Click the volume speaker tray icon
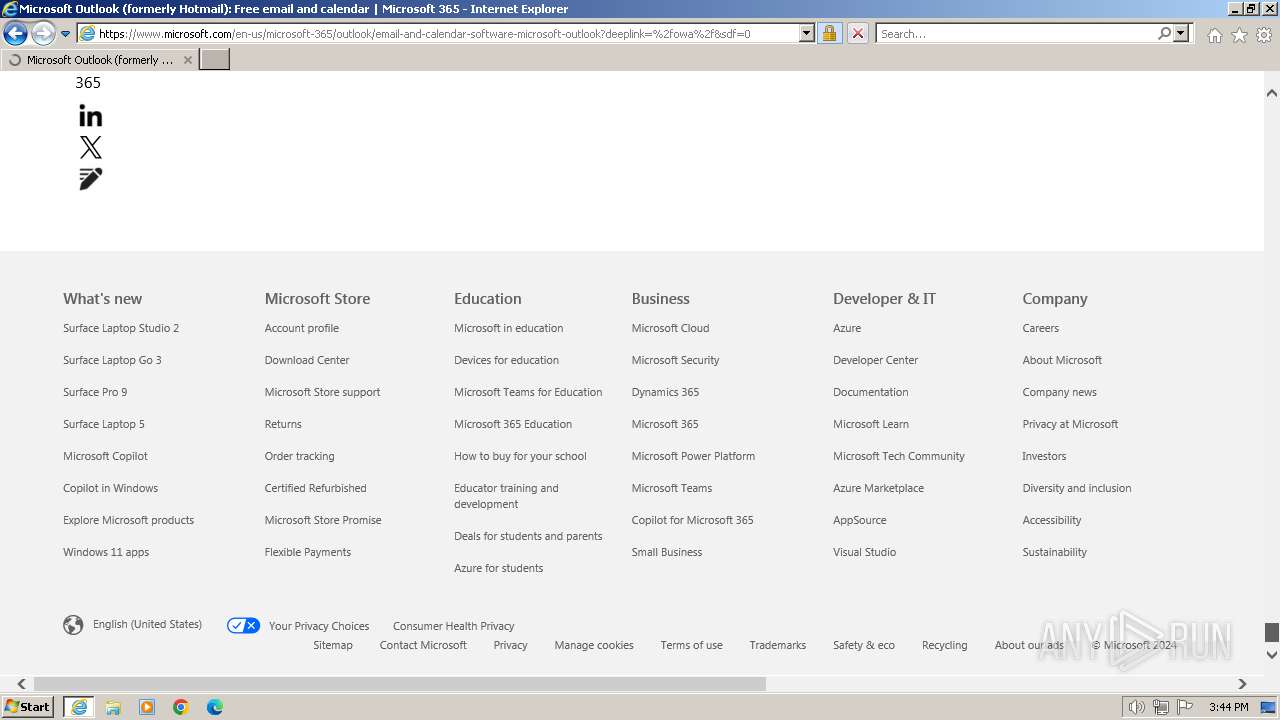Screen dimensions: 1280x720 click(x=1136, y=707)
